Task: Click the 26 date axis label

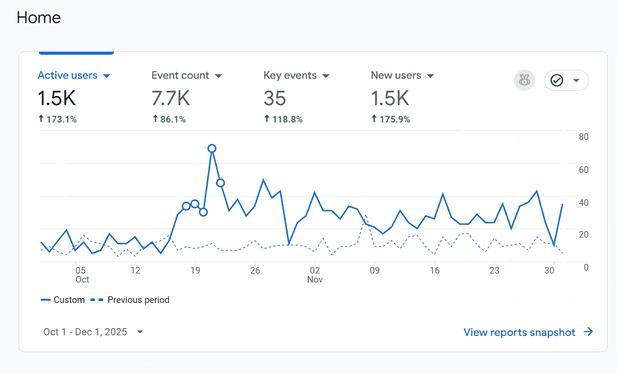Action: [255, 270]
